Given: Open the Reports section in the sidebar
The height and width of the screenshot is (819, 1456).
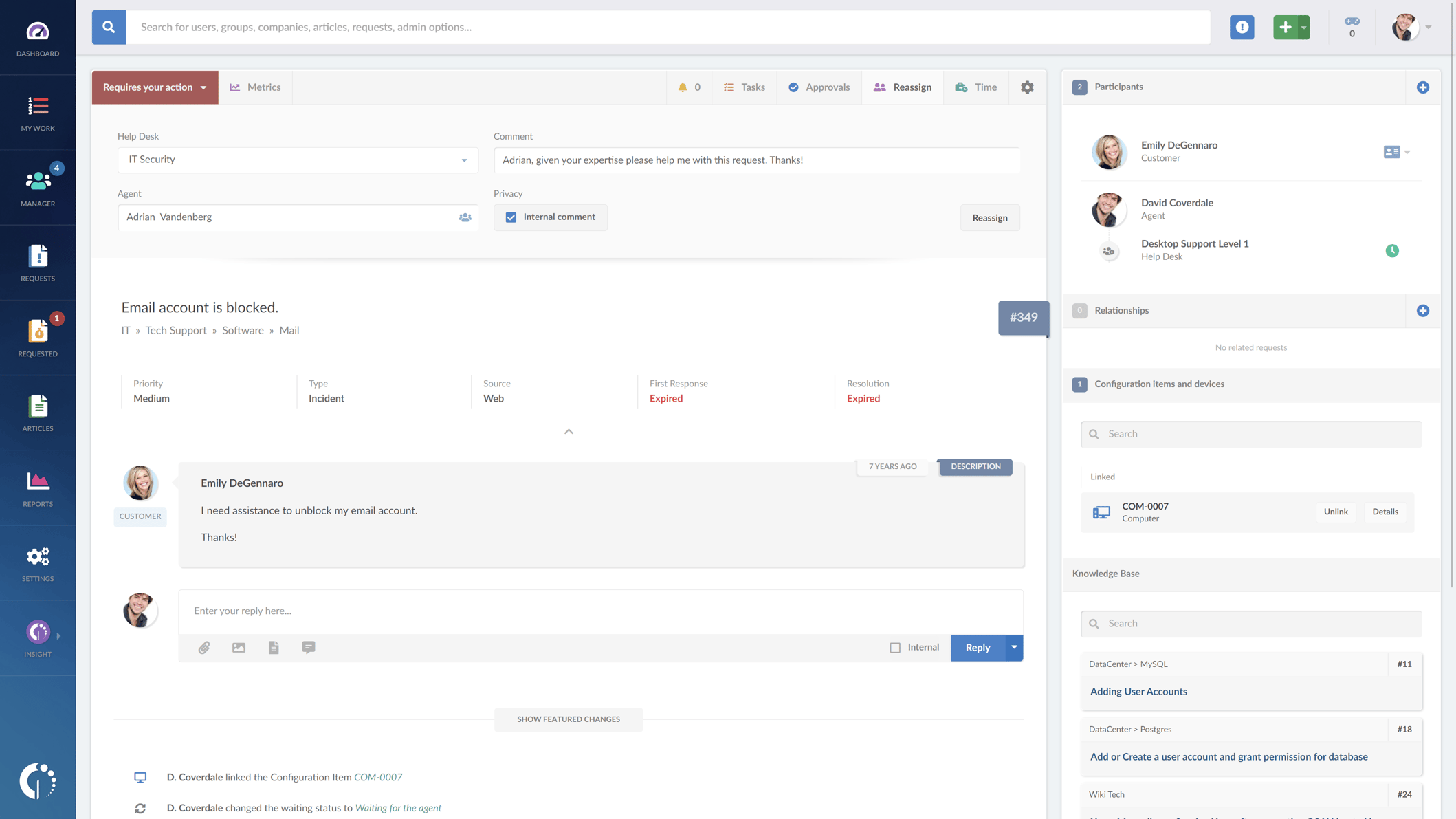Looking at the screenshot, I should pyautogui.click(x=37, y=488).
